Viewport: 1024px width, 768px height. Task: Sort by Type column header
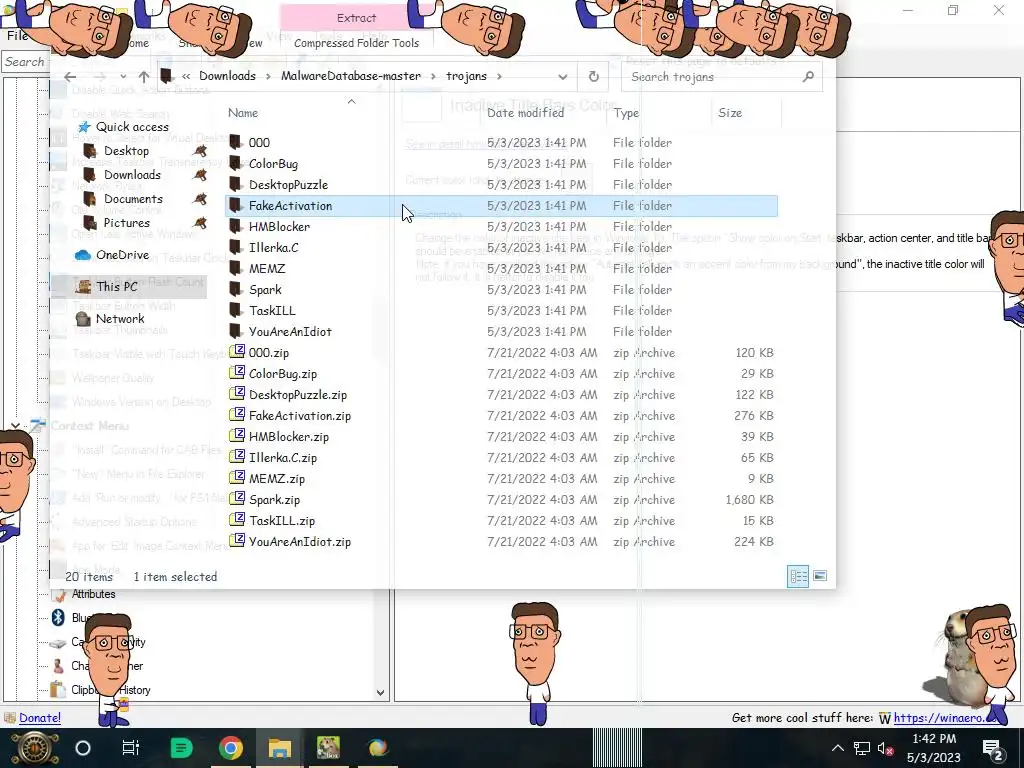click(x=626, y=113)
